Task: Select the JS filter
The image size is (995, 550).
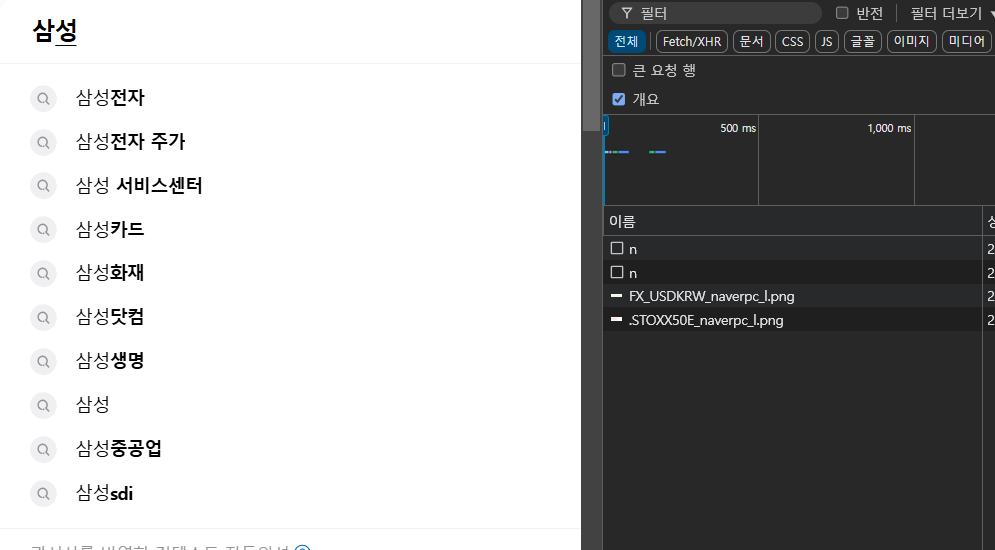Action: coord(826,41)
